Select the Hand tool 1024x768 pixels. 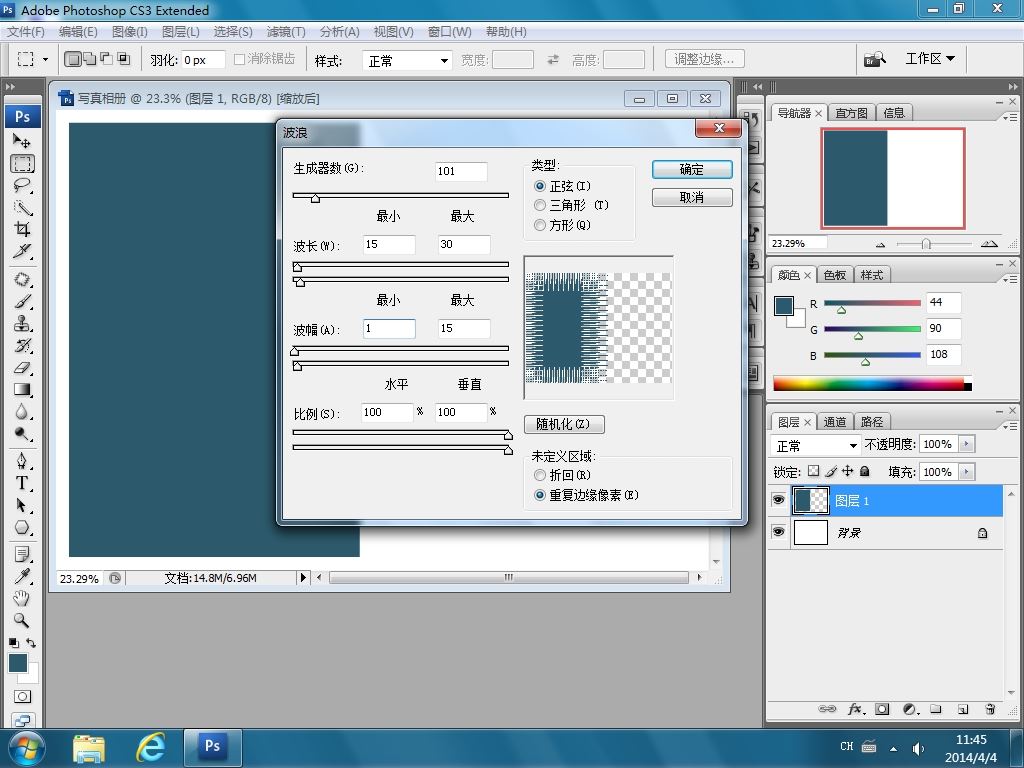click(22, 598)
